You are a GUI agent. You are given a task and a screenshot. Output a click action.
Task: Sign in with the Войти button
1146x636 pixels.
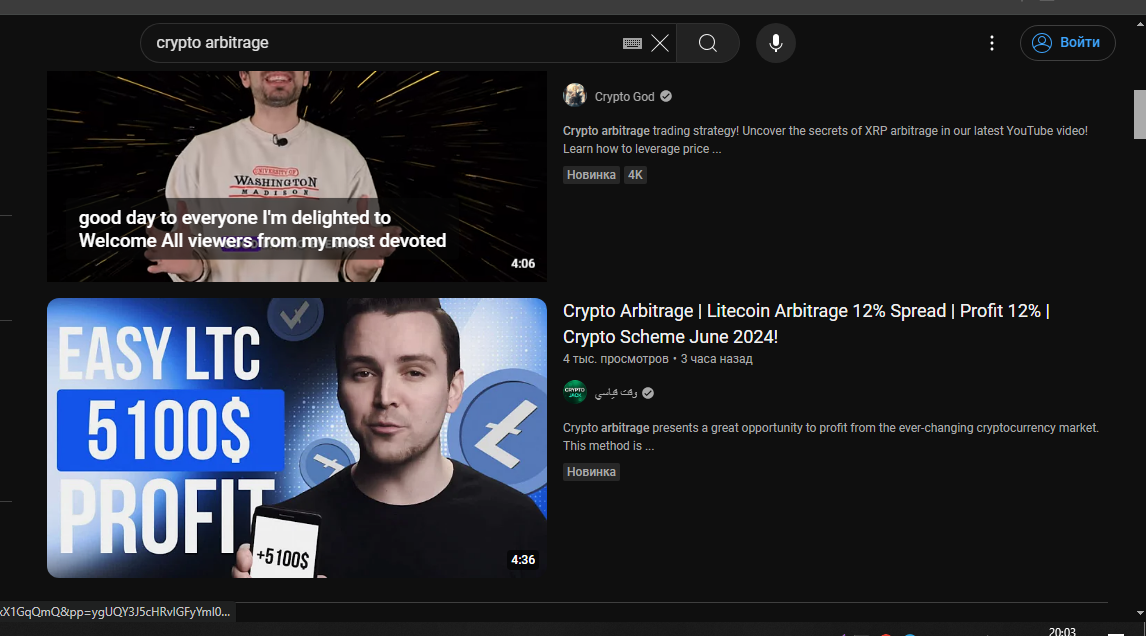tap(1068, 43)
